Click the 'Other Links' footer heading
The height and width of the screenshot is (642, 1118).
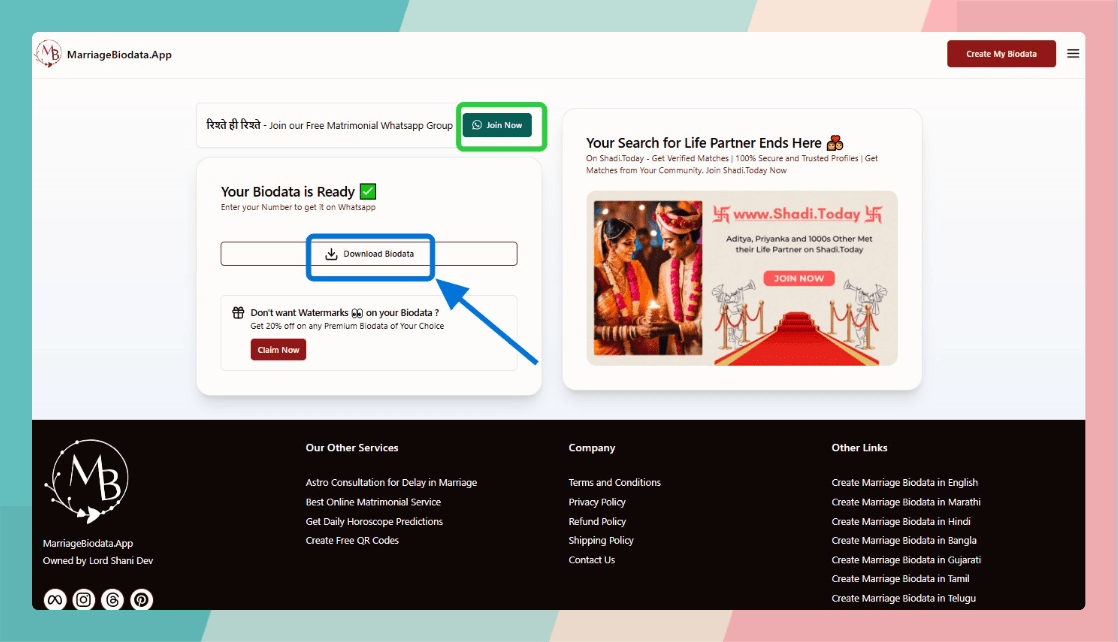click(x=859, y=447)
